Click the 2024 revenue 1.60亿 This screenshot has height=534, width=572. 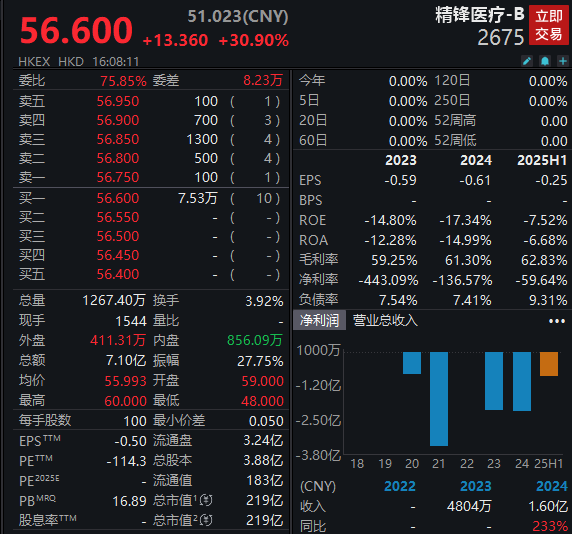(548, 506)
